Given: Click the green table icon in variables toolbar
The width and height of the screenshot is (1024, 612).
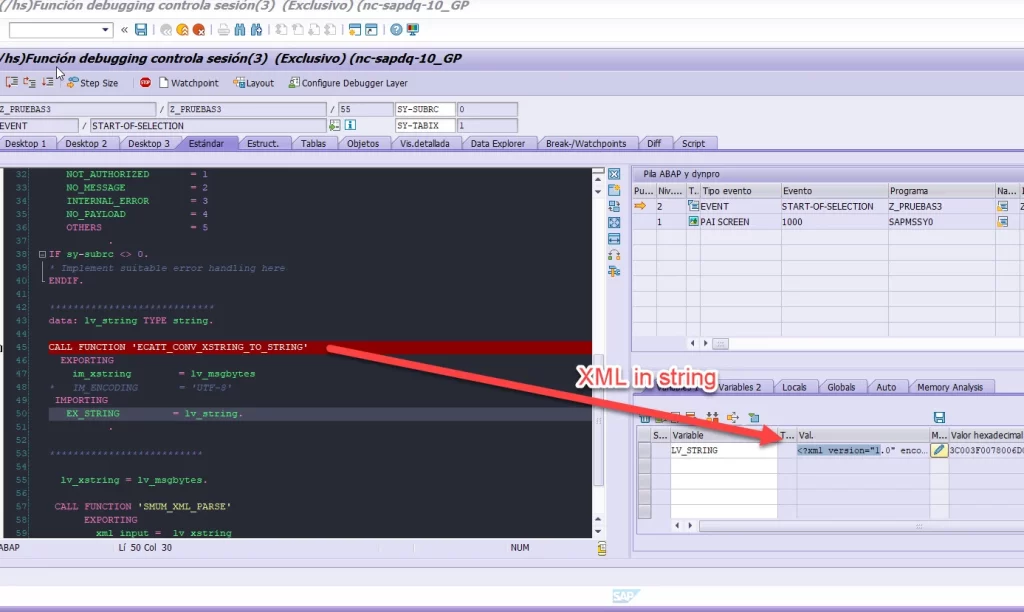Looking at the screenshot, I should [x=754, y=417].
